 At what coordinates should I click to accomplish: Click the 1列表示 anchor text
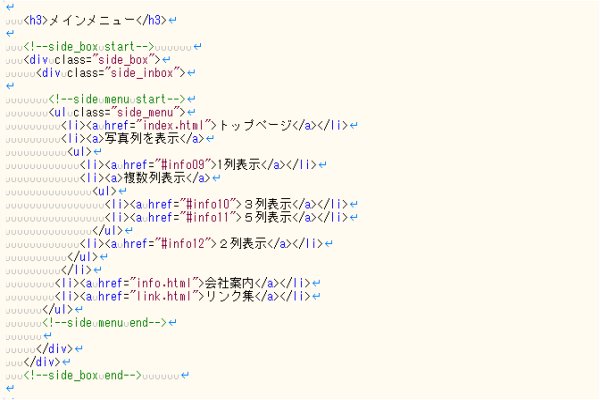(x=244, y=164)
